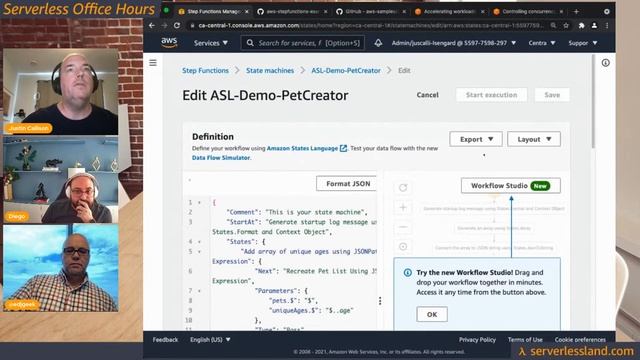This screenshot has width=640, height=360.
Task: Bookmark page with the star icon
Action: [x=566, y=25]
